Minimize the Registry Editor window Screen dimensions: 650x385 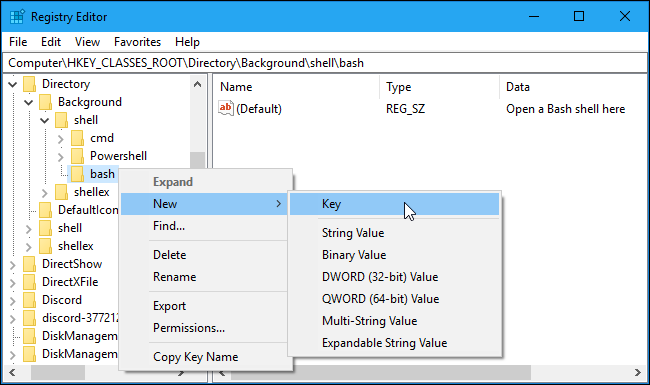(534, 17)
